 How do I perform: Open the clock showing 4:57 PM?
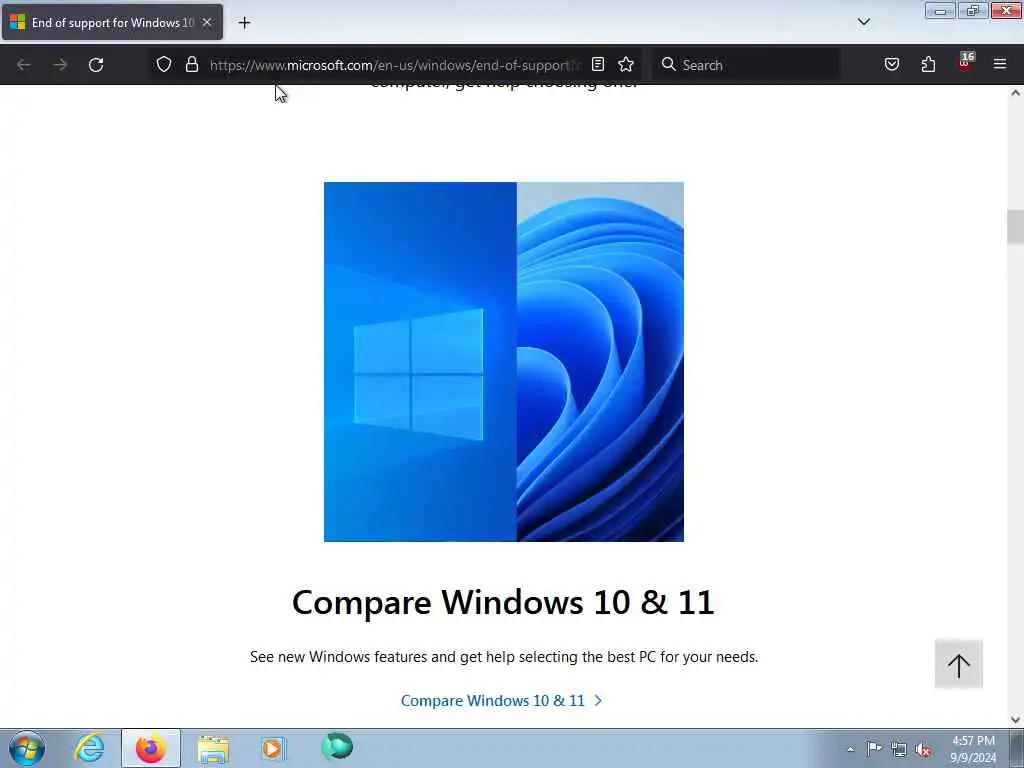(x=973, y=749)
